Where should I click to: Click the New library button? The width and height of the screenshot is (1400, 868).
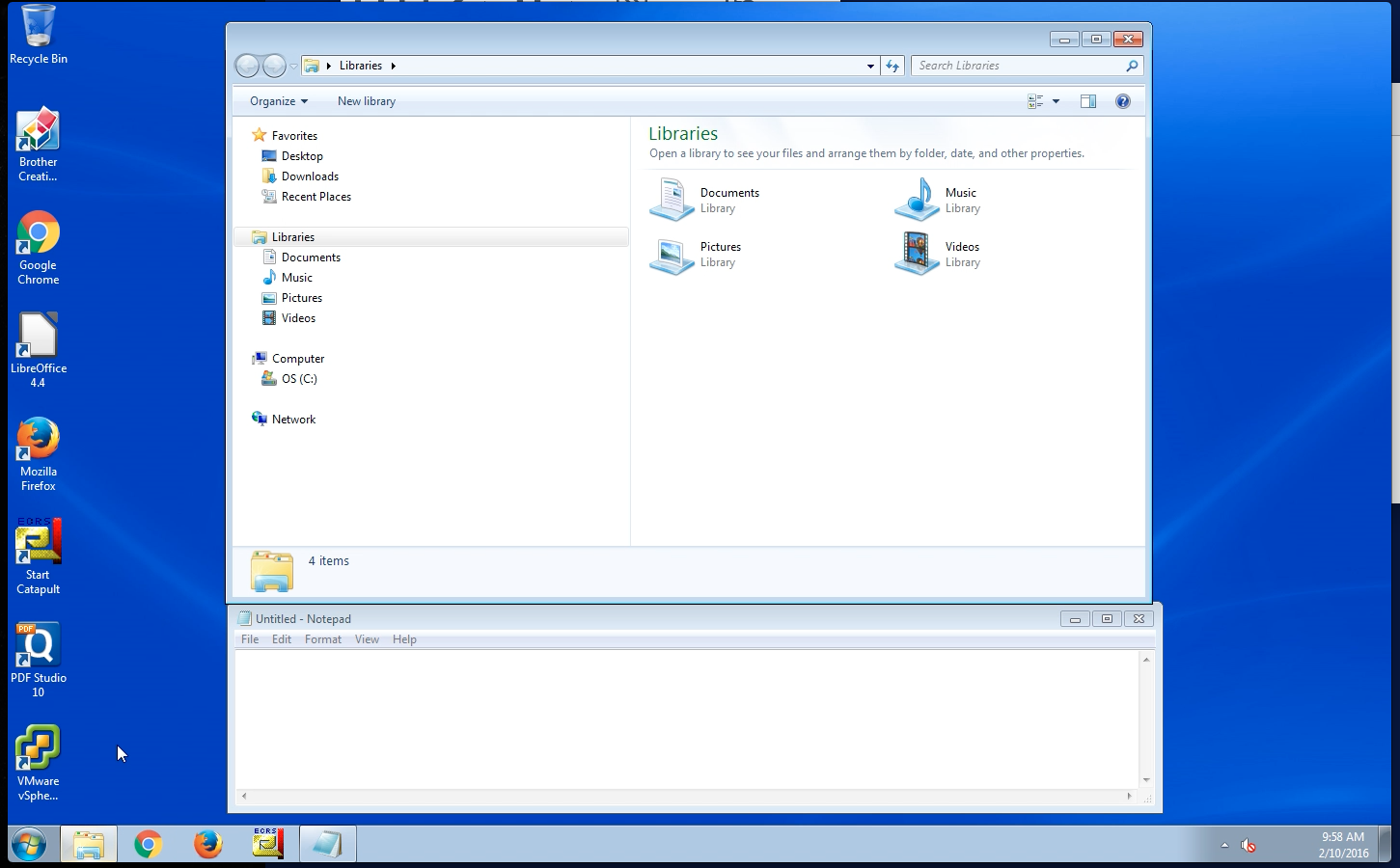[x=366, y=101]
